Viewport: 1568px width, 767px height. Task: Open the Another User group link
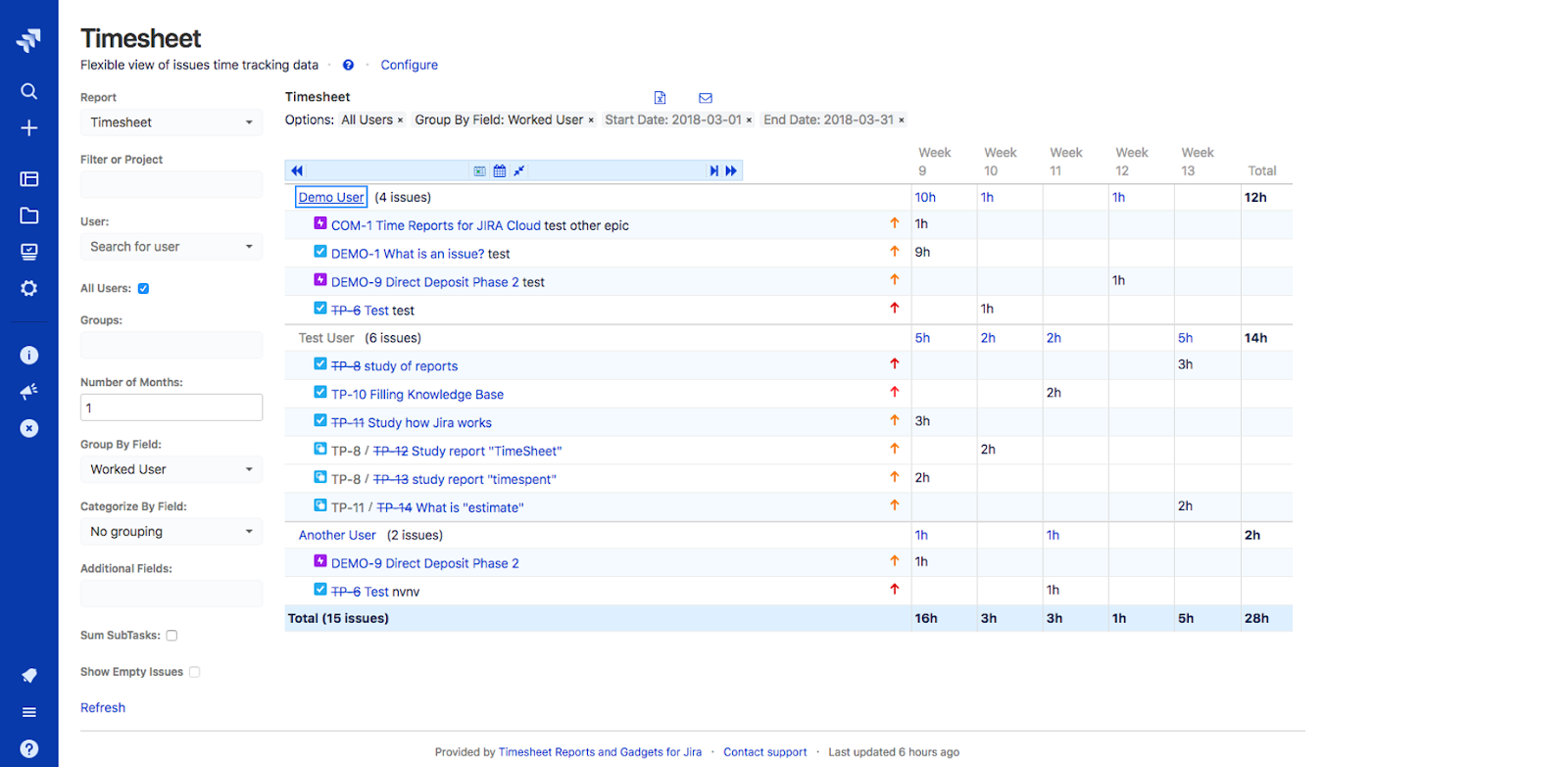click(x=337, y=535)
